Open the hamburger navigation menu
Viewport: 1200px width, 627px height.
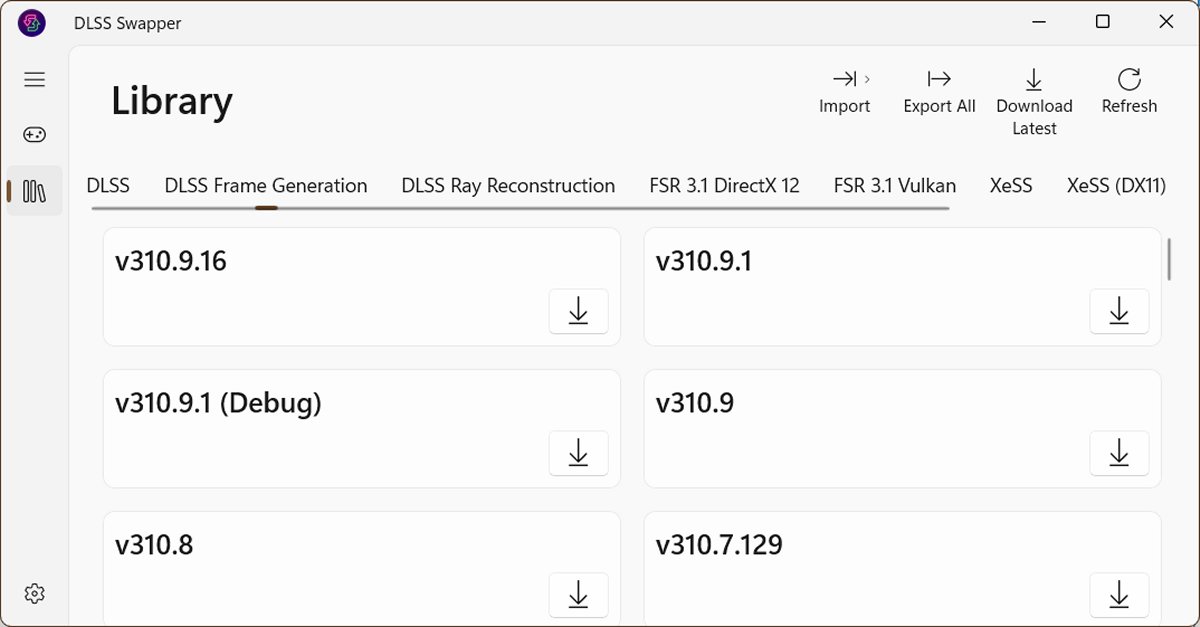35,79
